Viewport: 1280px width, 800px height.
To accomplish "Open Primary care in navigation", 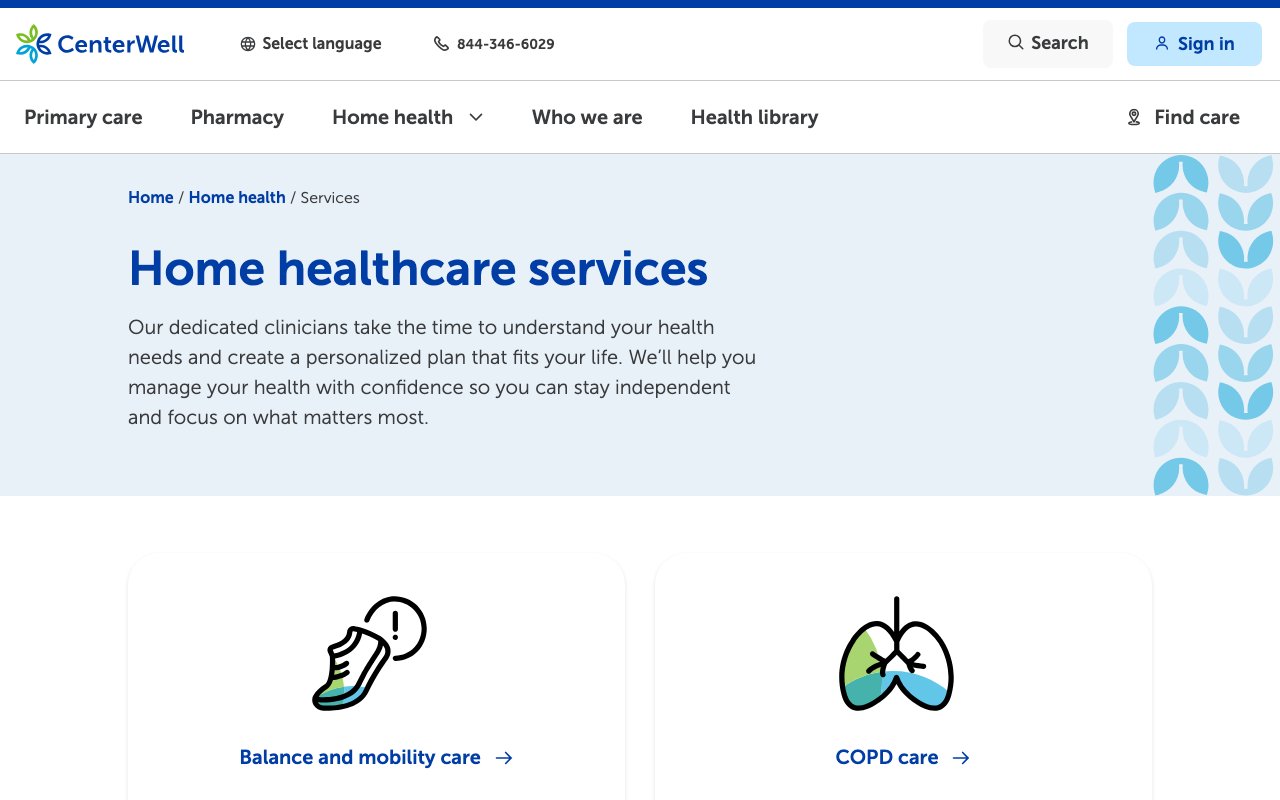I will point(83,117).
